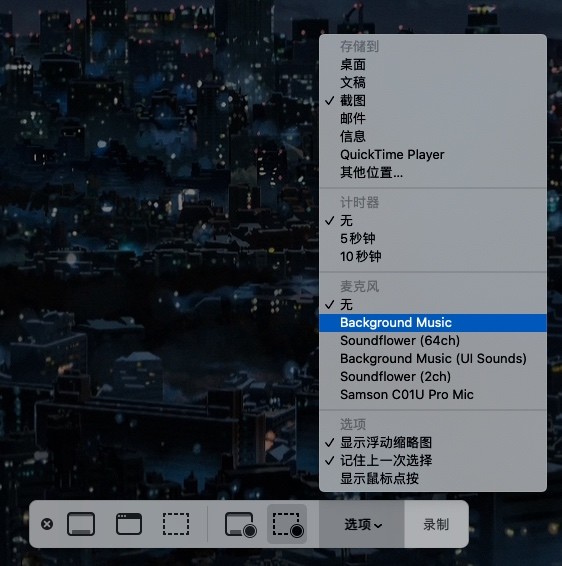562x566 pixels.
Task: Choose 邮件 as save destination
Action: coord(433,118)
